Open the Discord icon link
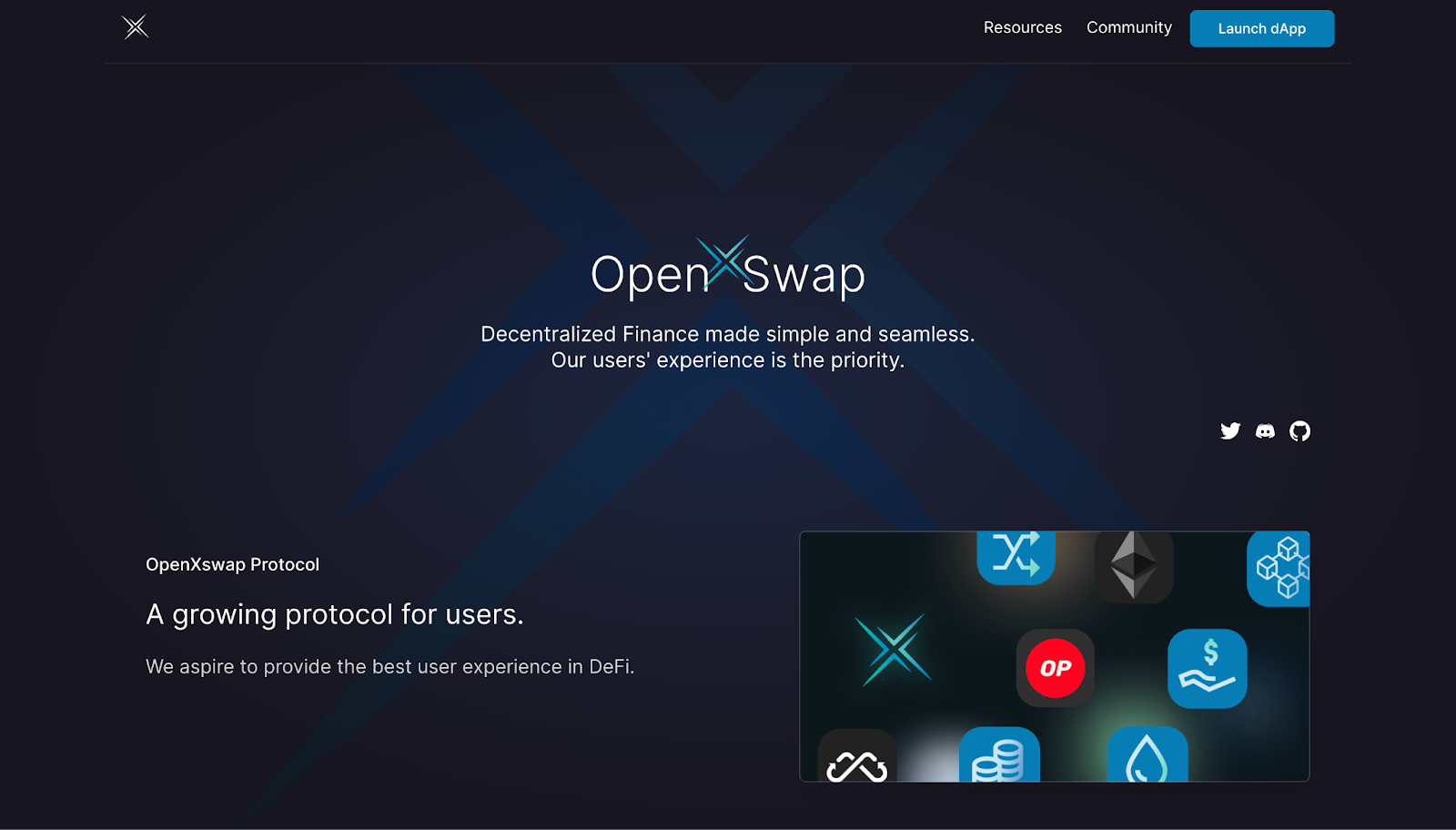The height and width of the screenshot is (830, 1456). [1265, 431]
